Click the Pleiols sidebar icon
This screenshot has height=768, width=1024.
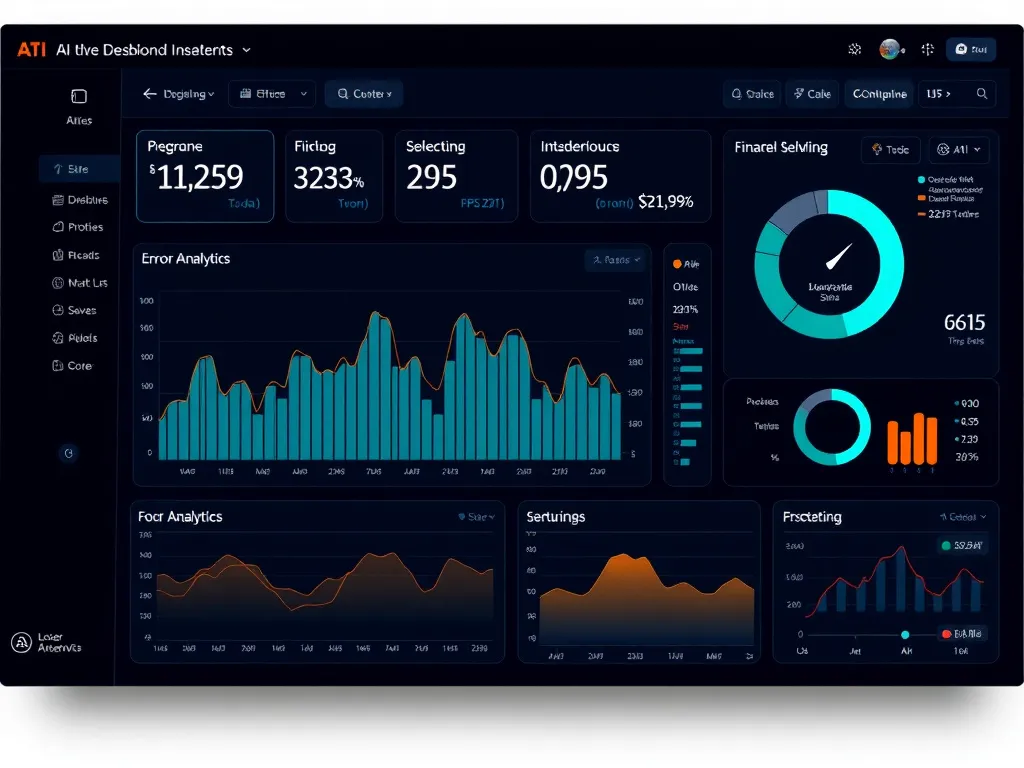coord(57,338)
